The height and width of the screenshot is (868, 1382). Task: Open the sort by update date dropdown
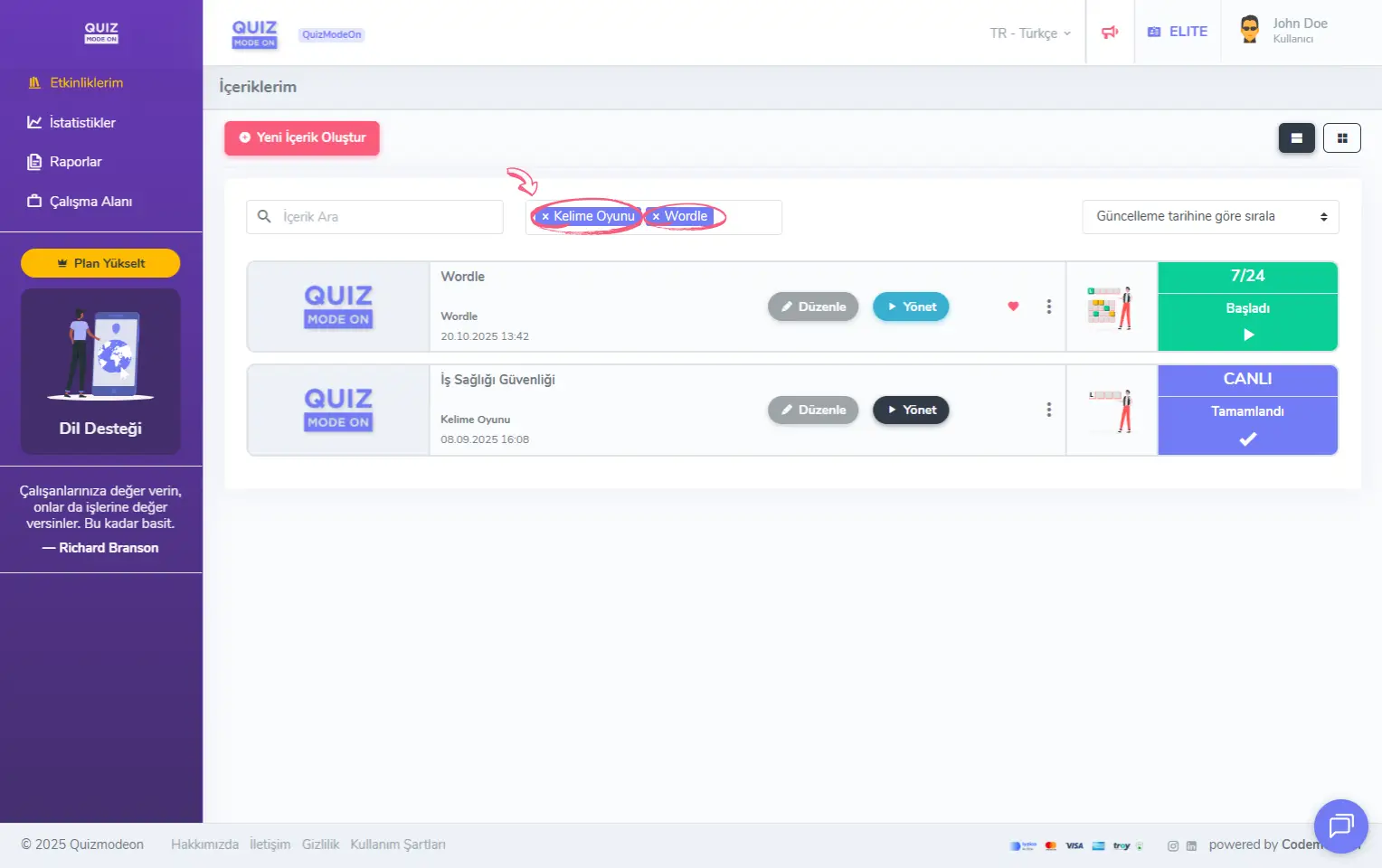click(1209, 217)
